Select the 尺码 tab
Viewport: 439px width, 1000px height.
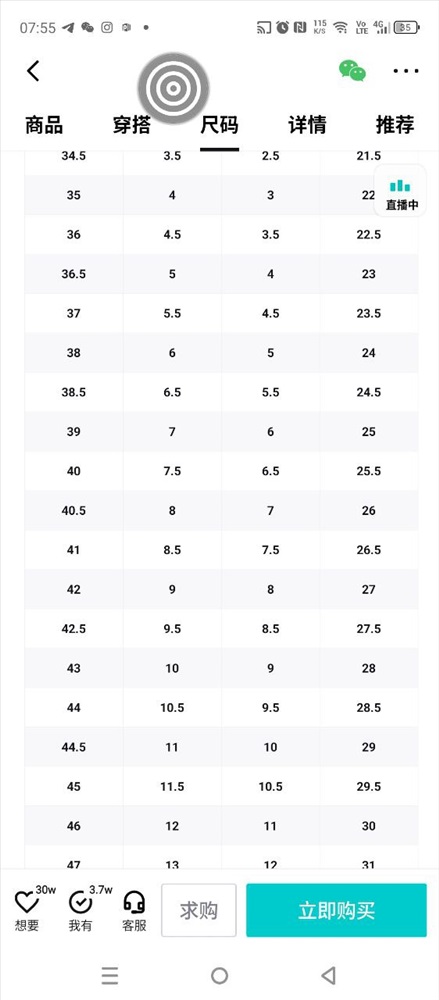[220, 125]
